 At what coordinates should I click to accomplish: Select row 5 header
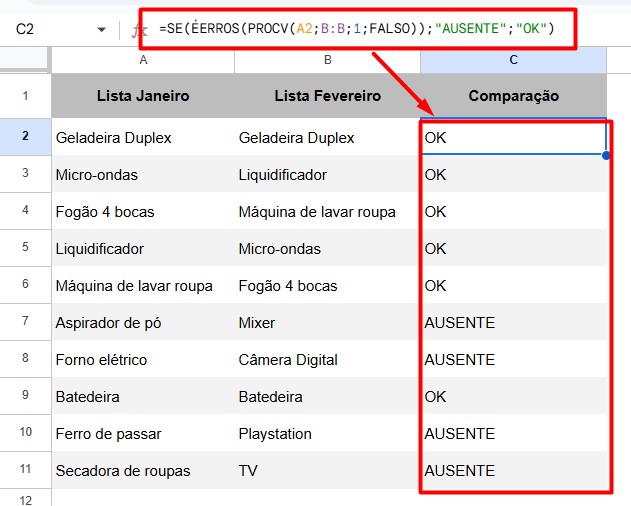pyautogui.click(x=25, y=248)
